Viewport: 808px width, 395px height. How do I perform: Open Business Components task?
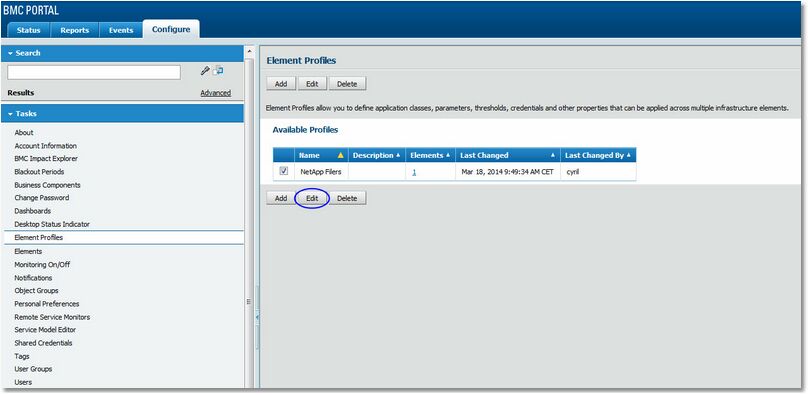(47, 185)
